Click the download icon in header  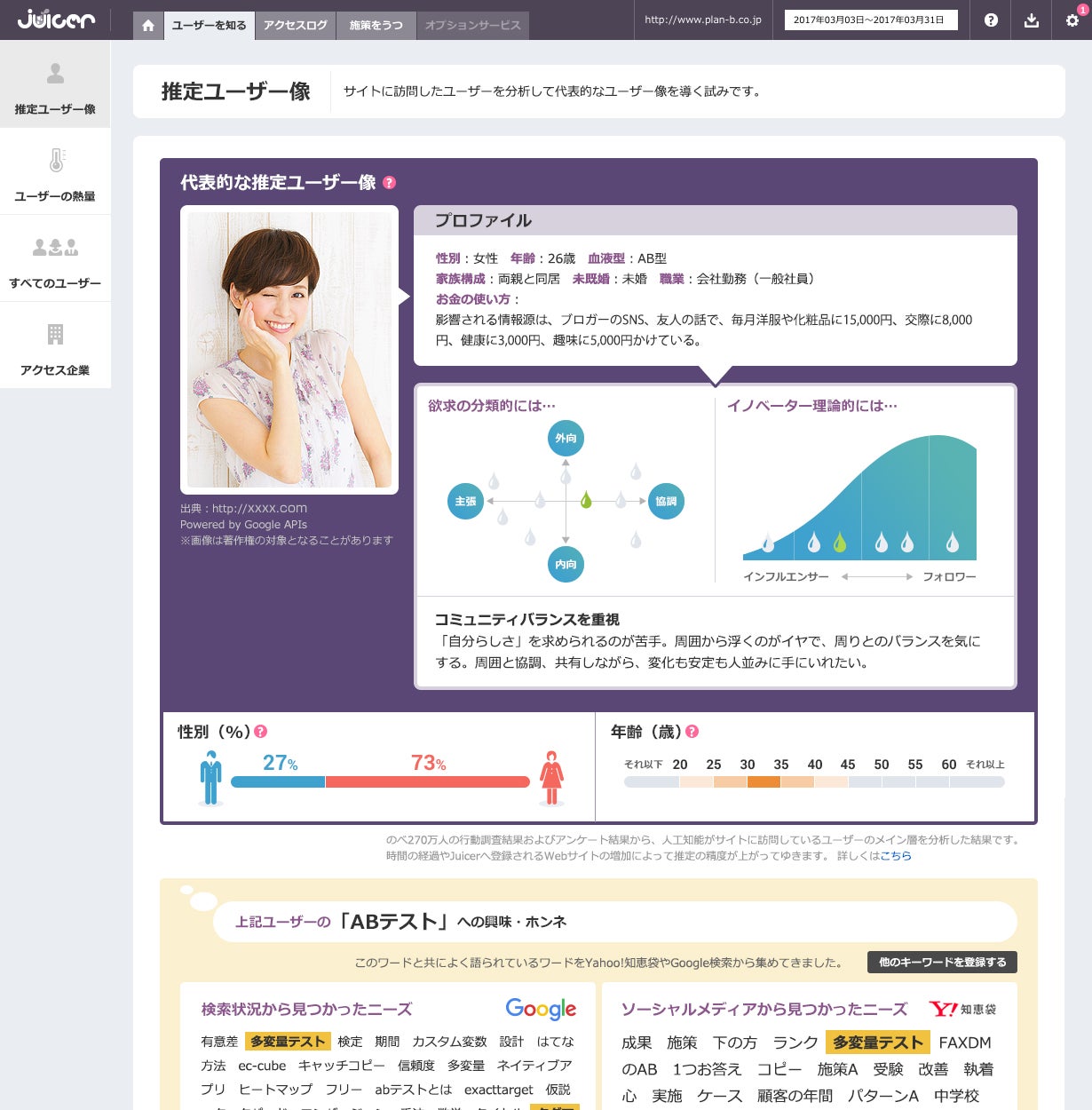[1031, 20]
